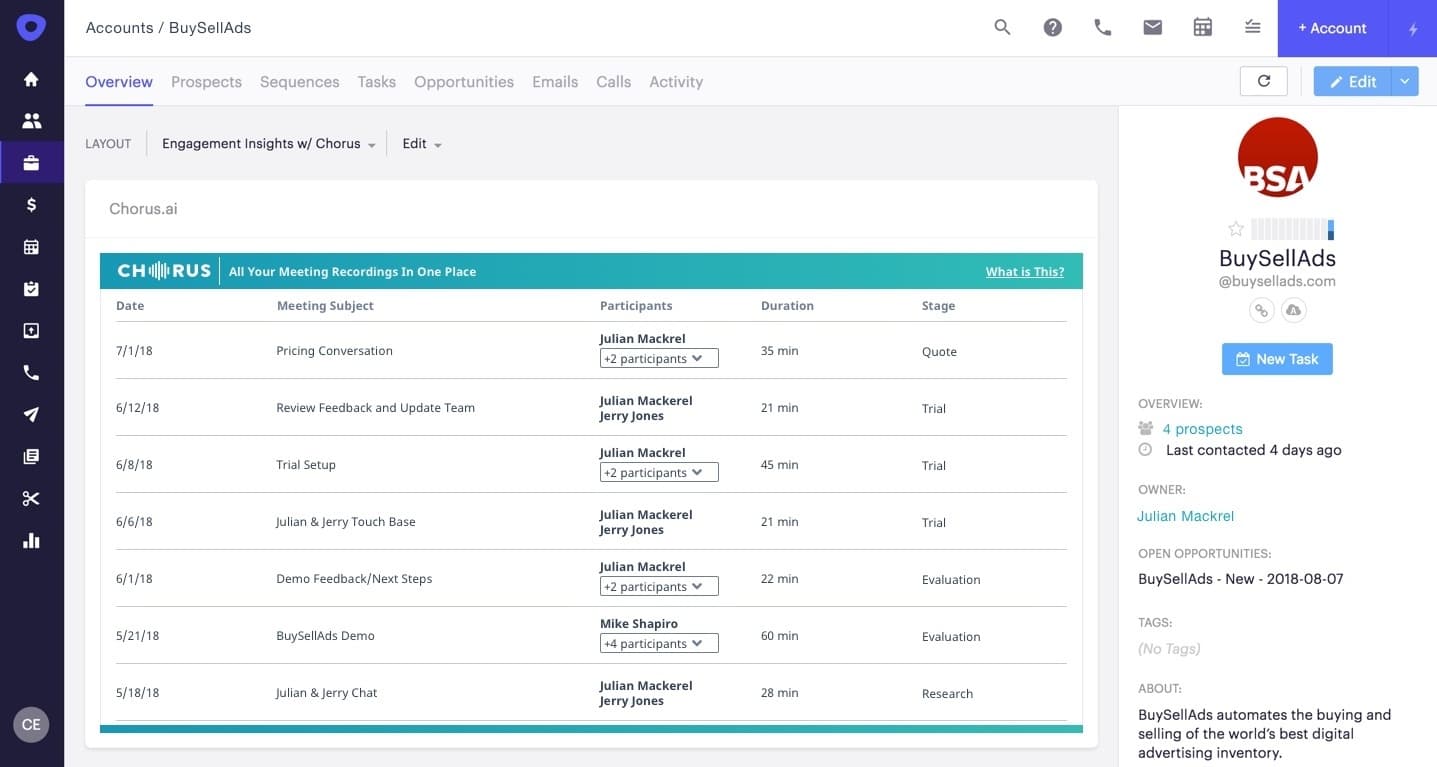Open the mail envelope icon
Screen dimensions: 1437x767
click(x=1152, y=28)
